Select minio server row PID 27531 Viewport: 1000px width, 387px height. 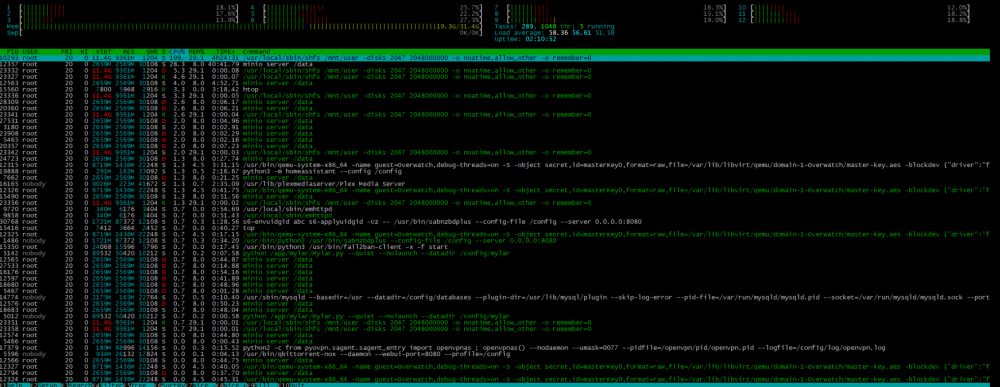[x=500, y=120]
